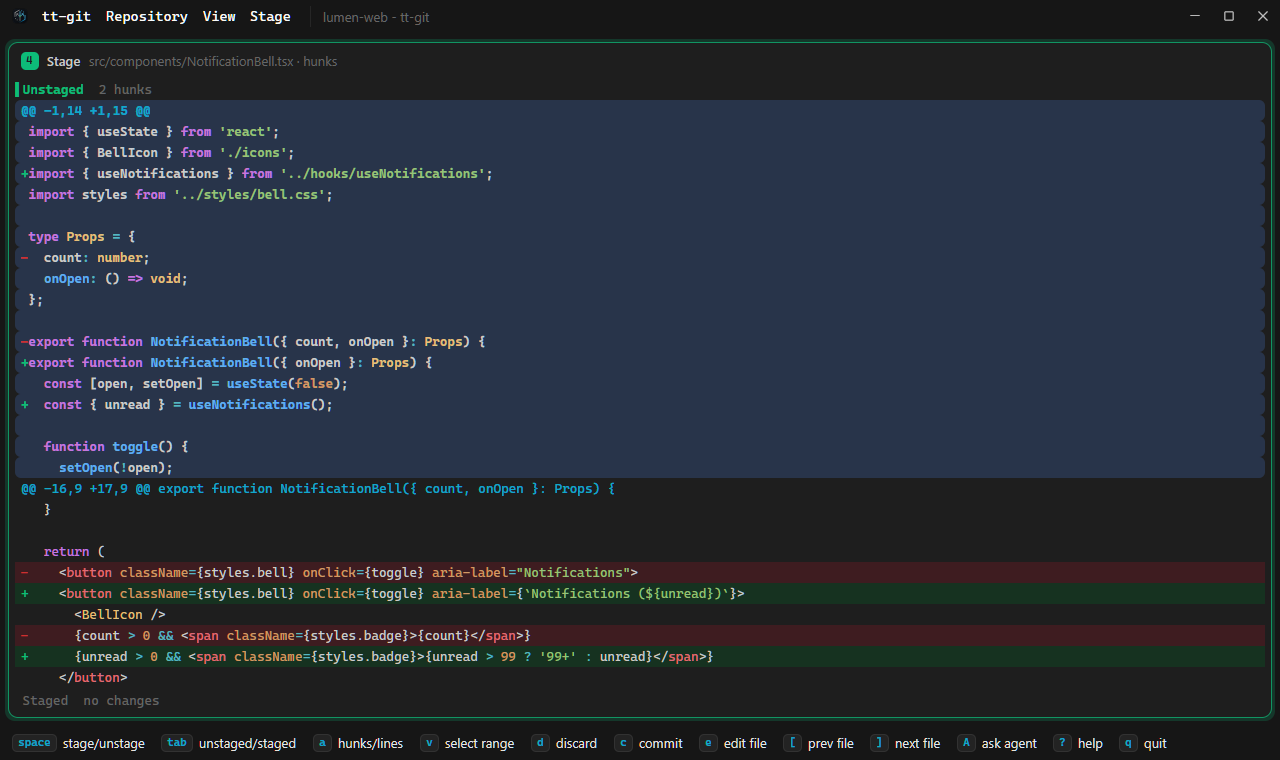Click the added 'const { unread }' line

(x=640, y=404)
